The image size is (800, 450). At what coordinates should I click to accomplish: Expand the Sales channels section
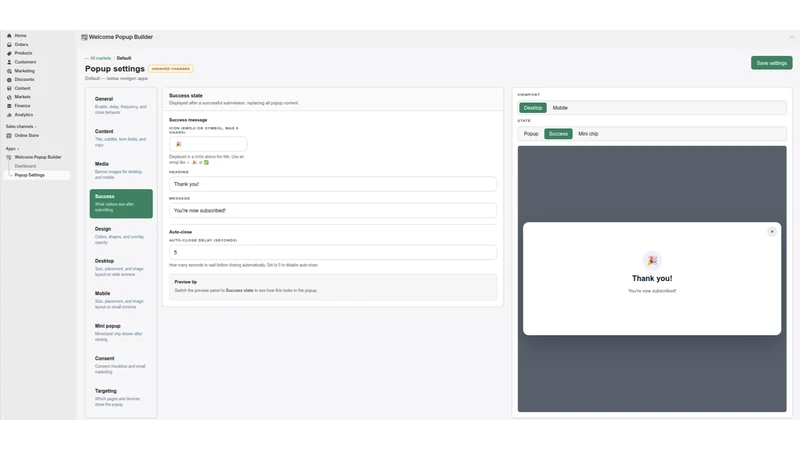21,127
